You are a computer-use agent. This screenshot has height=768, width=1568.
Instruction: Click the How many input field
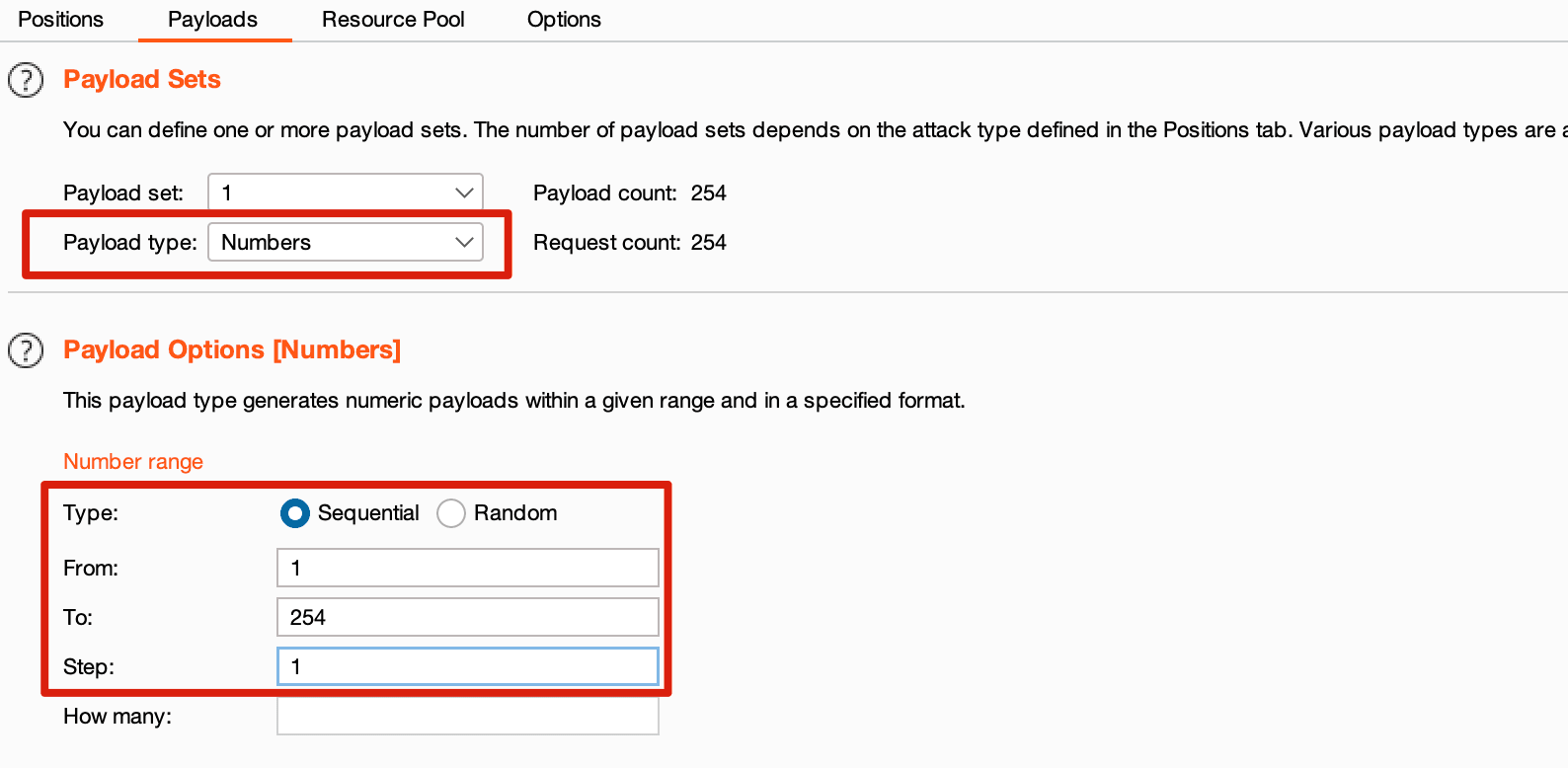pos(467,716)
